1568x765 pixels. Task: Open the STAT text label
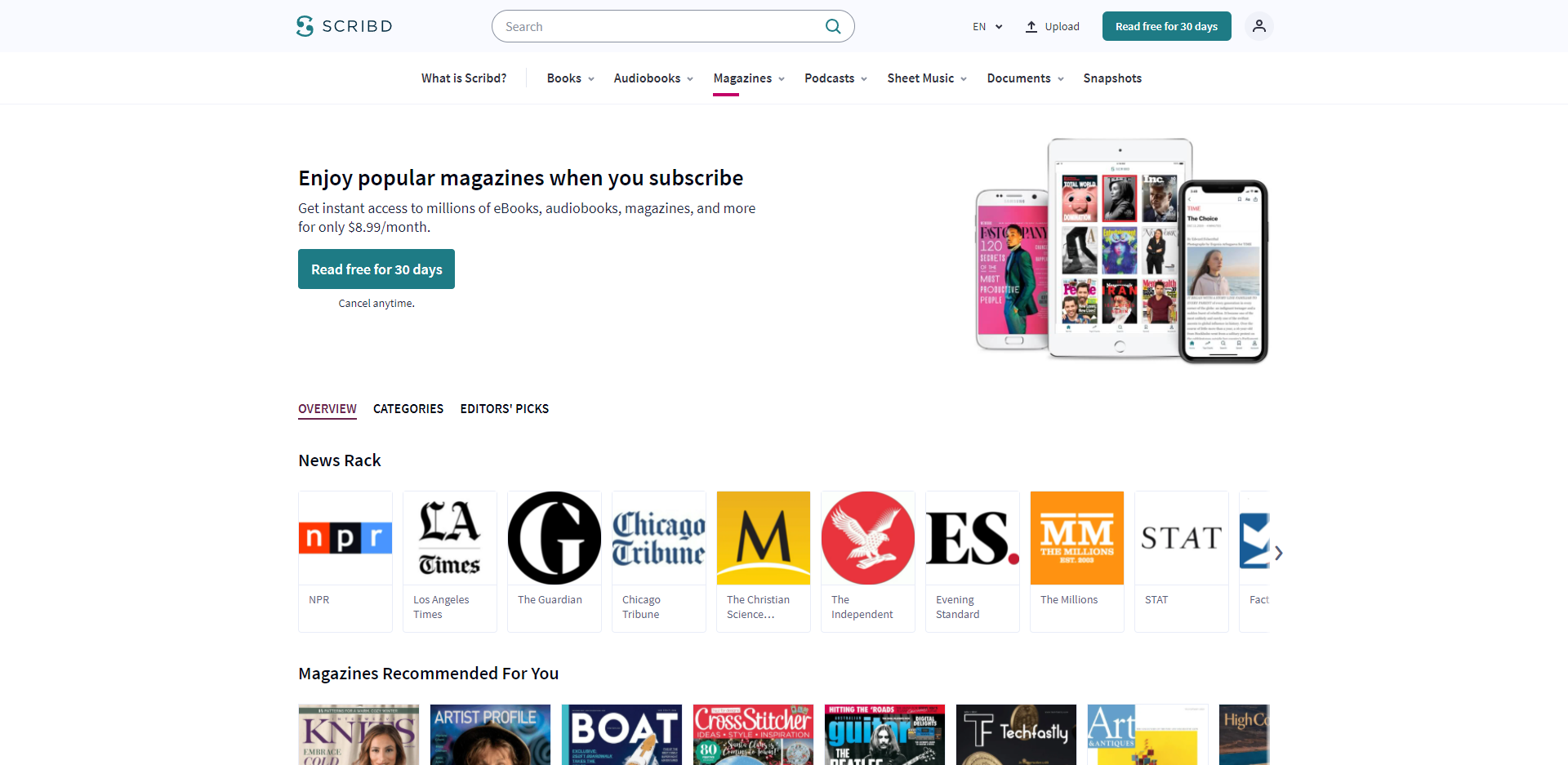click(1156, 600)
